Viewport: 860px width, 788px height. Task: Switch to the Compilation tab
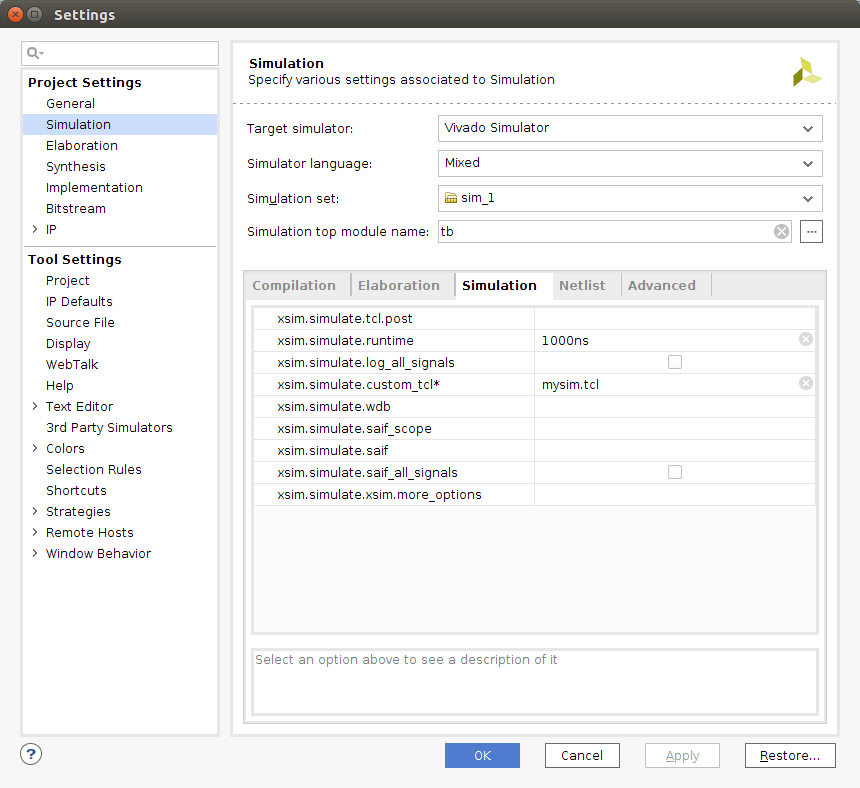pyautogui.click(x=294, y=285)
